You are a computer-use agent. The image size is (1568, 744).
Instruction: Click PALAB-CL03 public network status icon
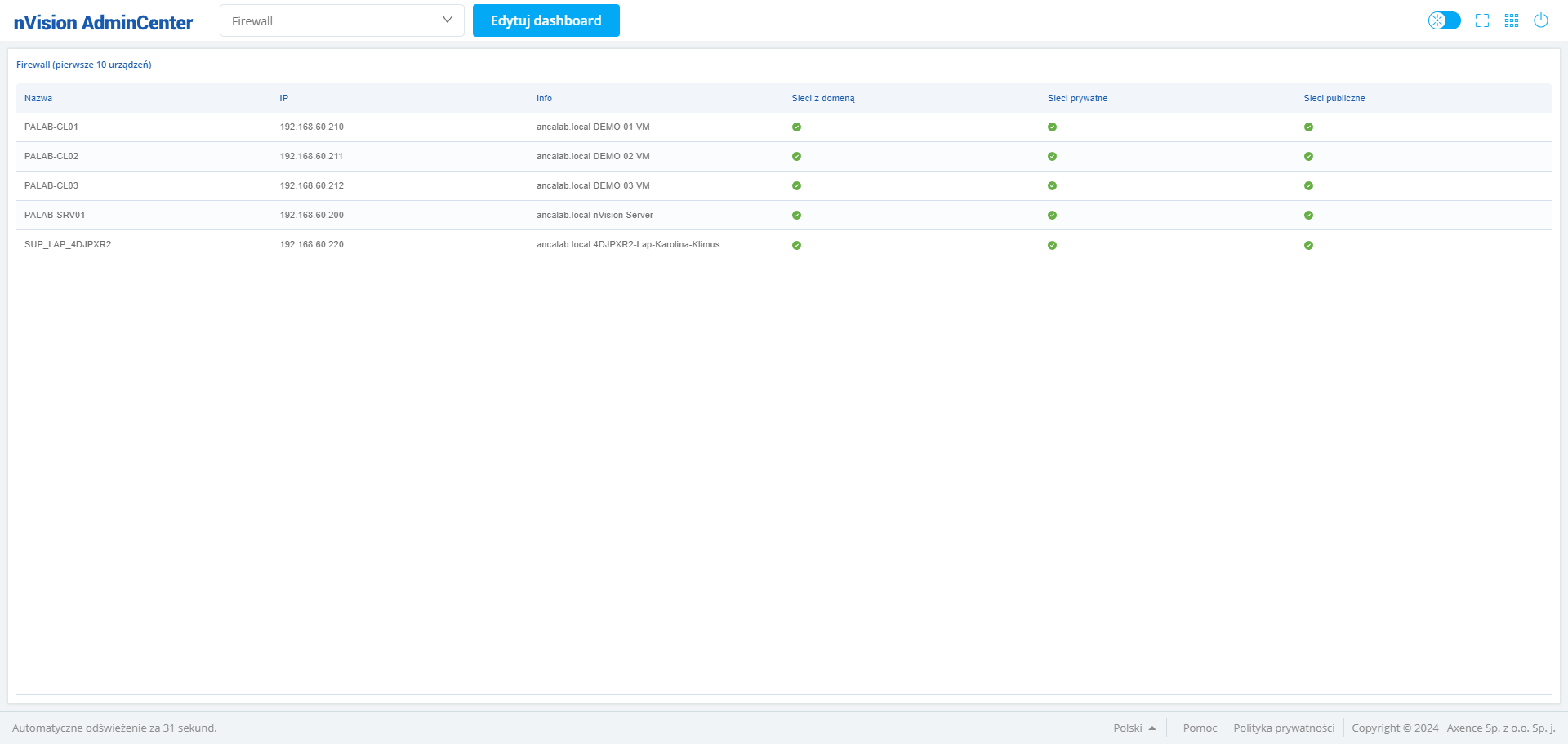click(1308, 186)
